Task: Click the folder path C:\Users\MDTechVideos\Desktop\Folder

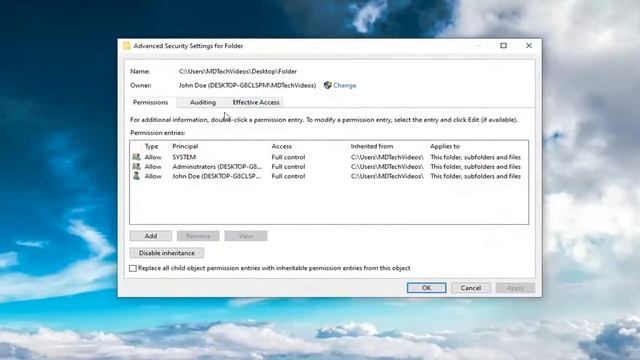Action: click(238, 71)
